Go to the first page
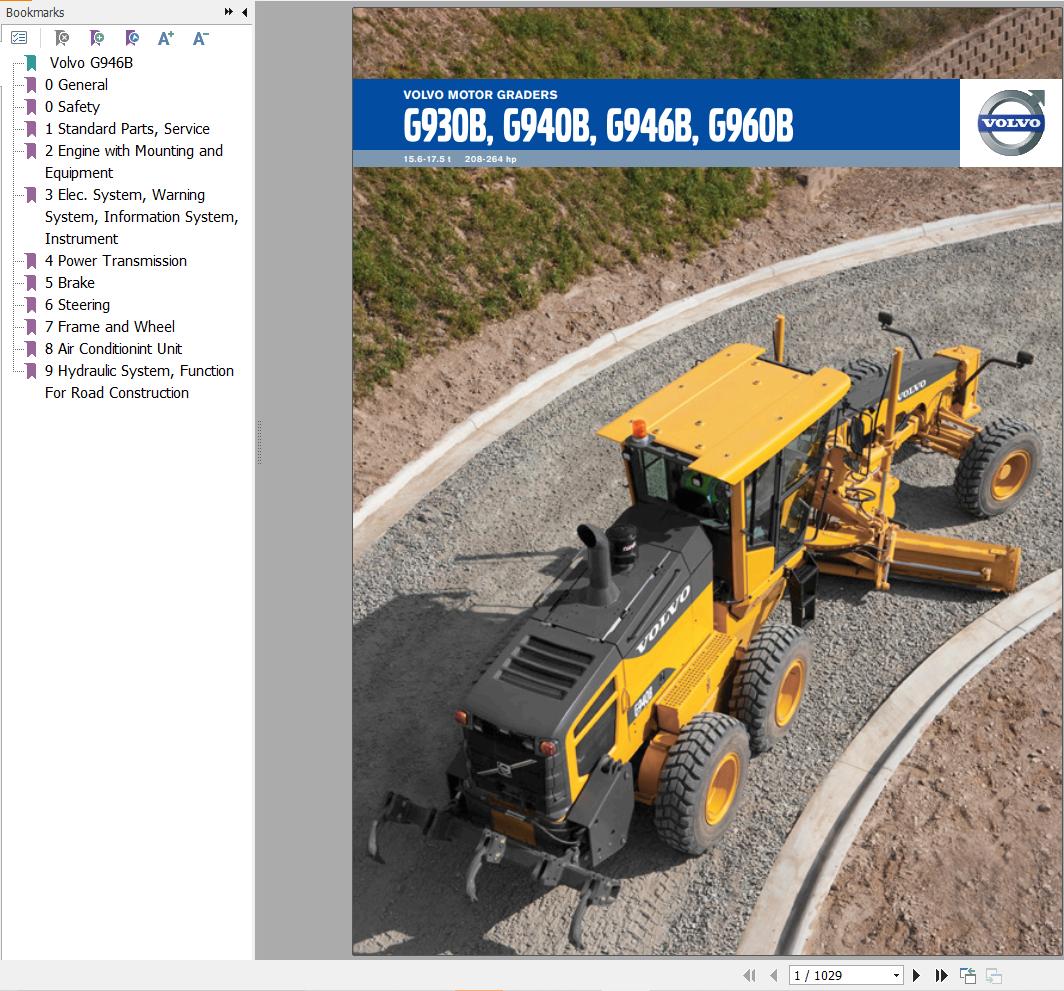 pos(750,975)
